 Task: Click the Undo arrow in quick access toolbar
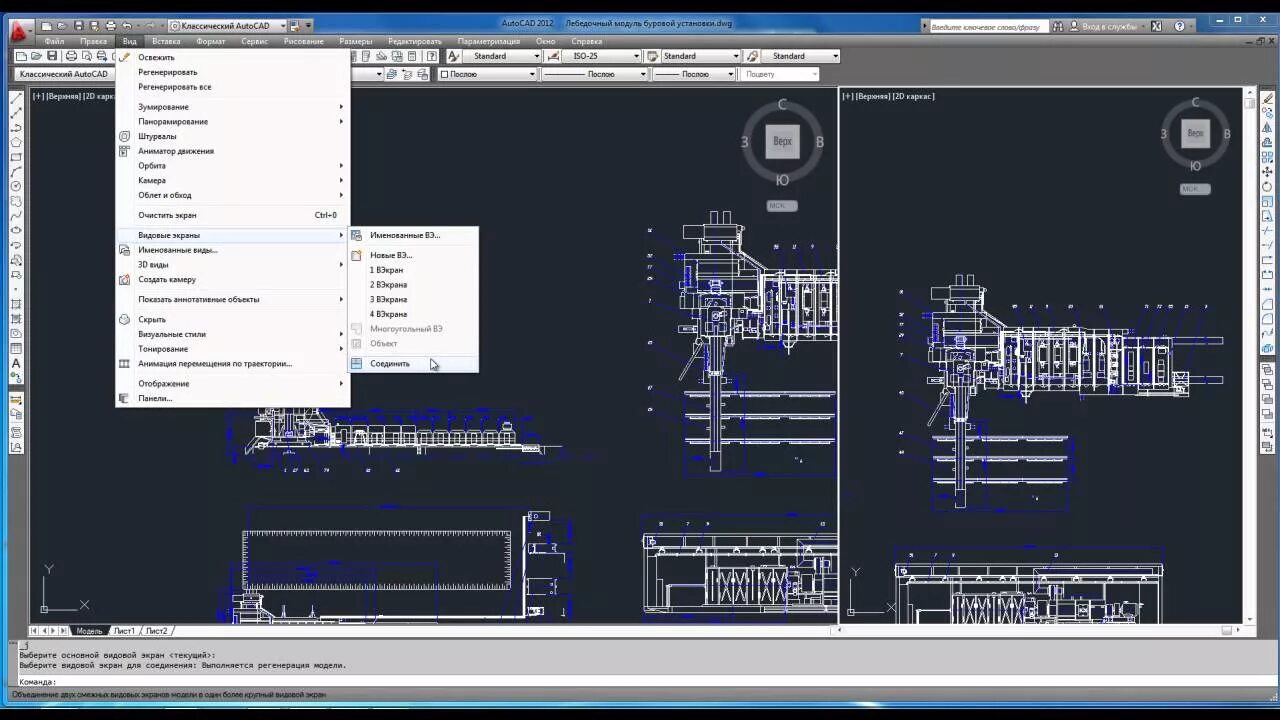coord(127,25)
